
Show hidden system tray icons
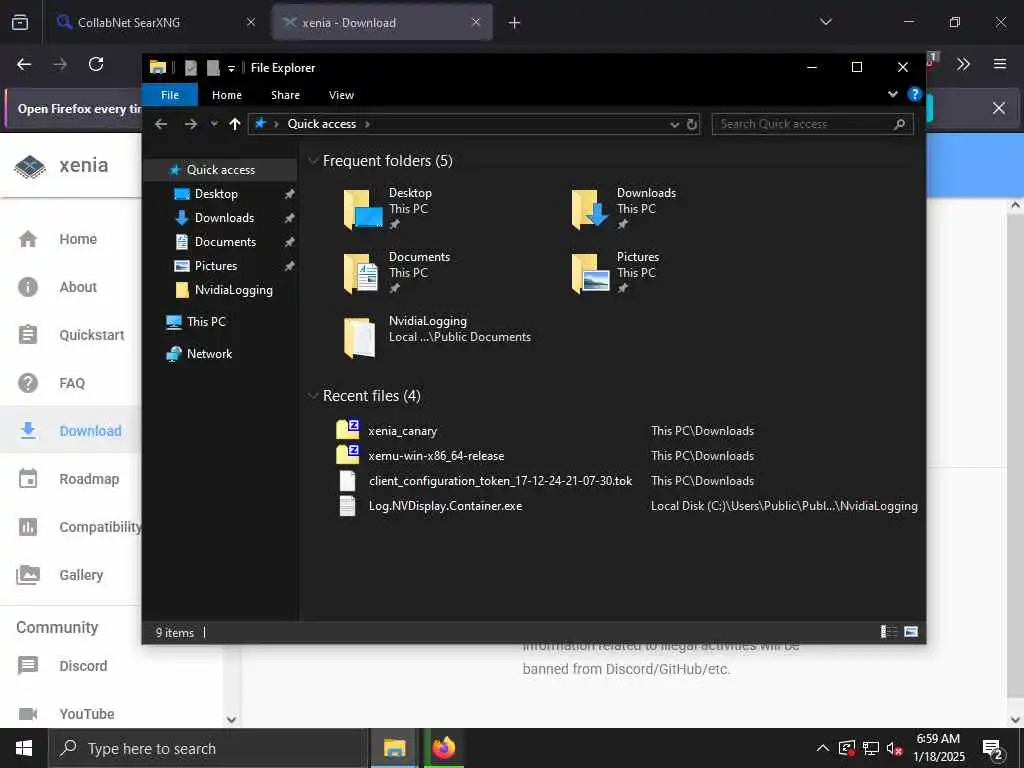pos(823,748)
